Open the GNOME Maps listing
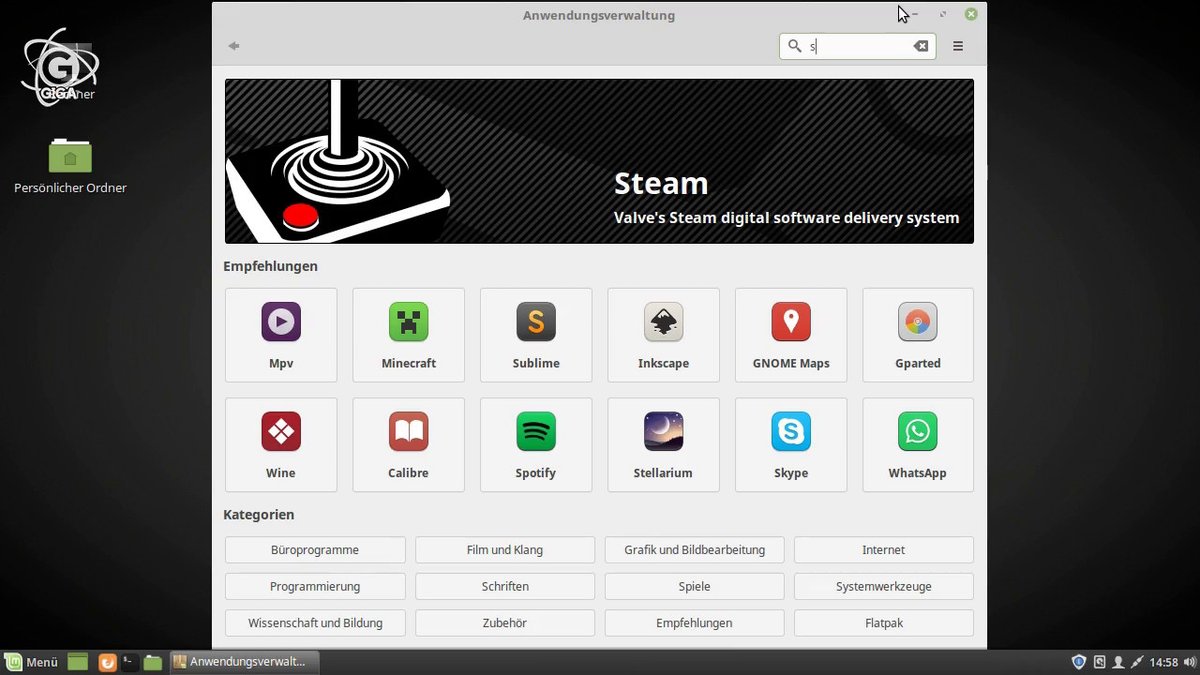This screenshot has height=675, width=1200. tap(791, 335)
